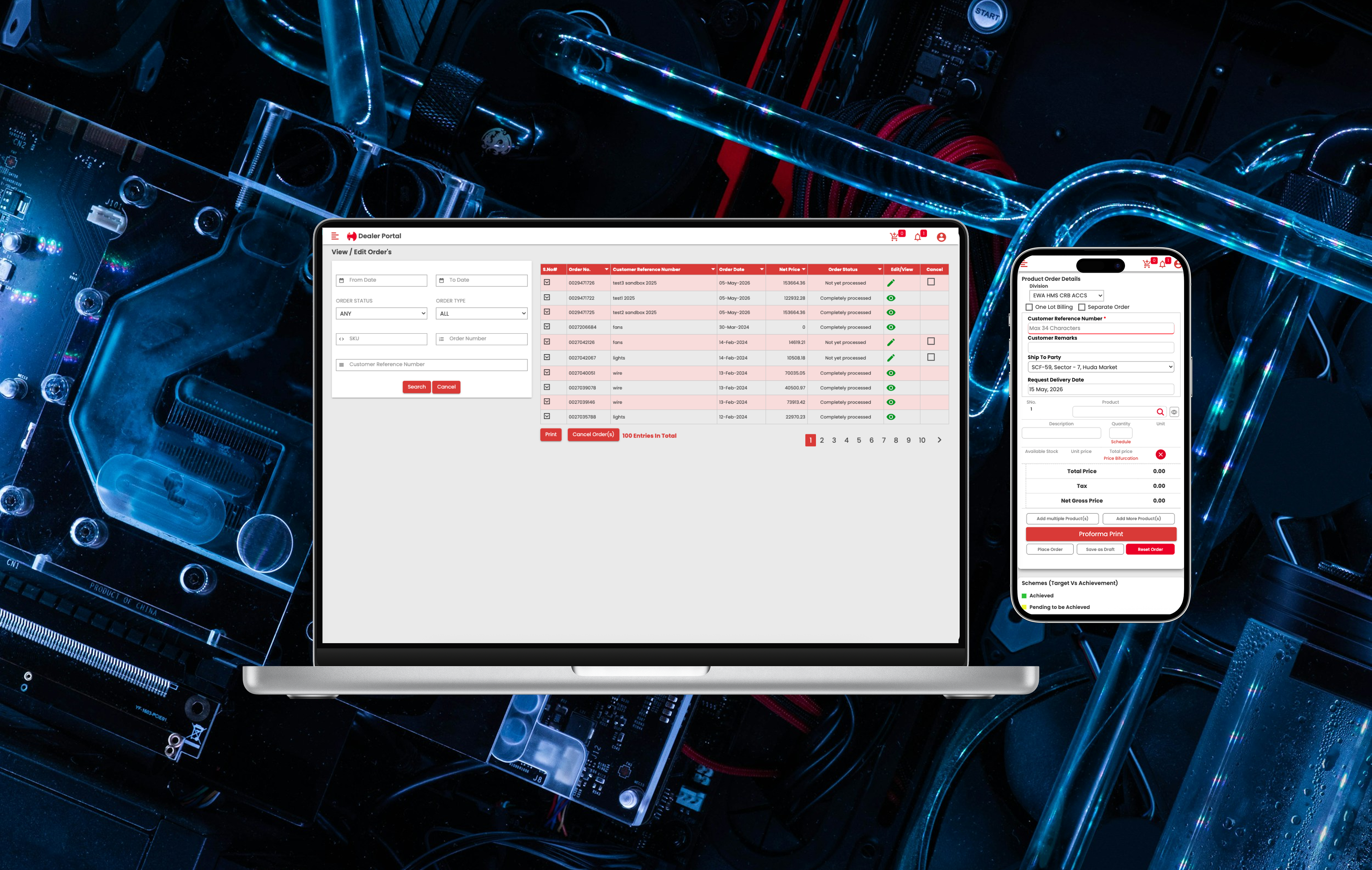Open the Net Price column filter arrow

click(x=803, y=269)
